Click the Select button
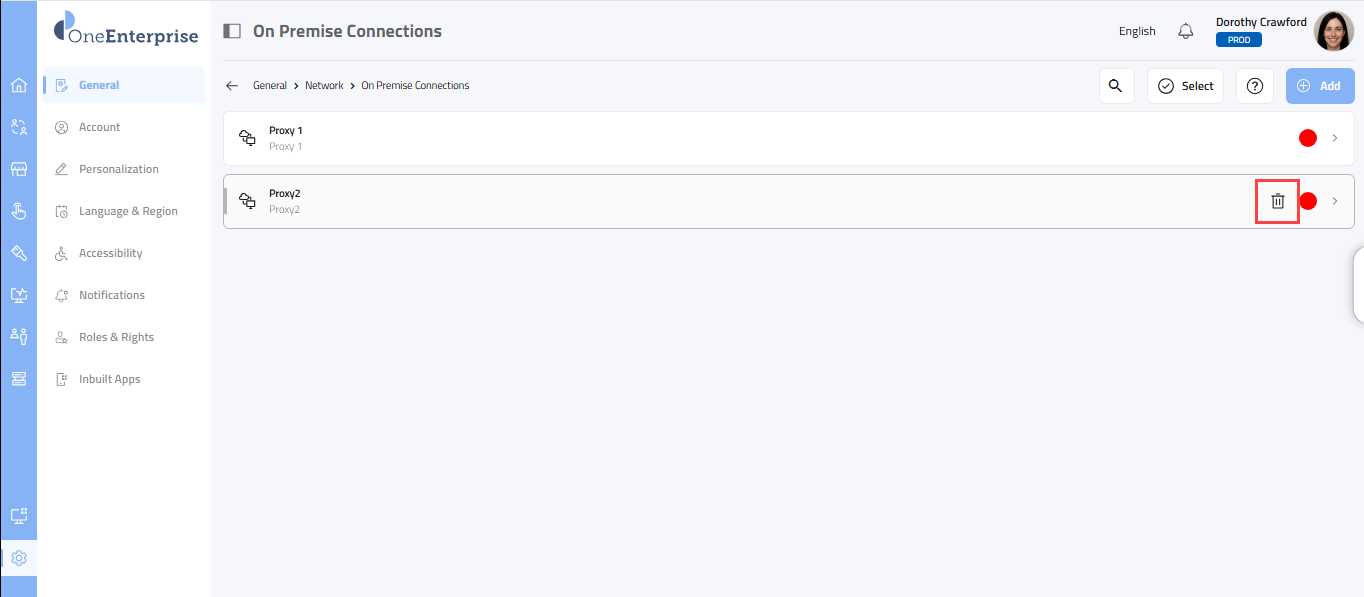This screenshot has height=597, width=1364. tap(1185, 86)
